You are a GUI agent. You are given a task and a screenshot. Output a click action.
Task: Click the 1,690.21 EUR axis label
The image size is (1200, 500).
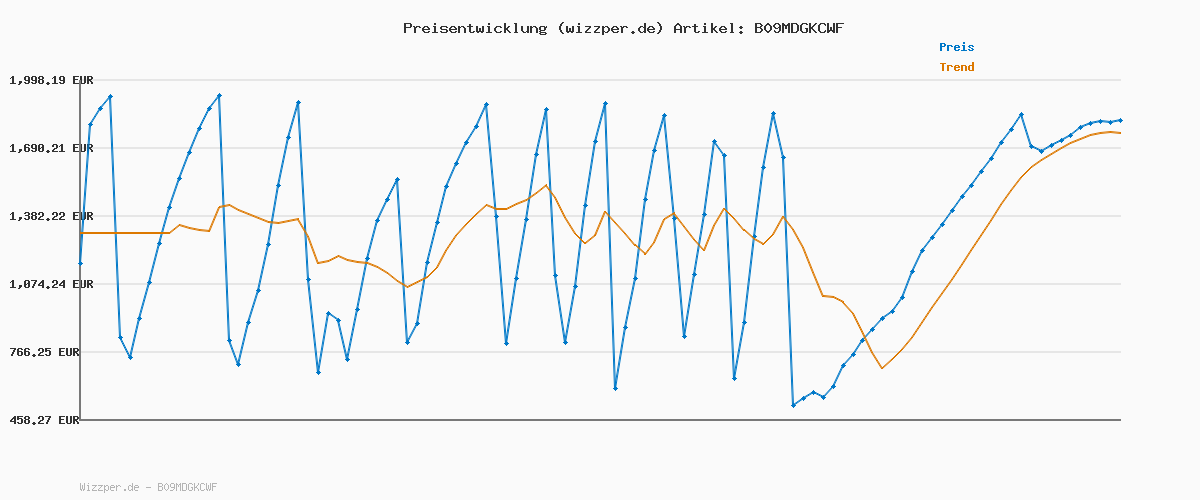tap(51, 148)
